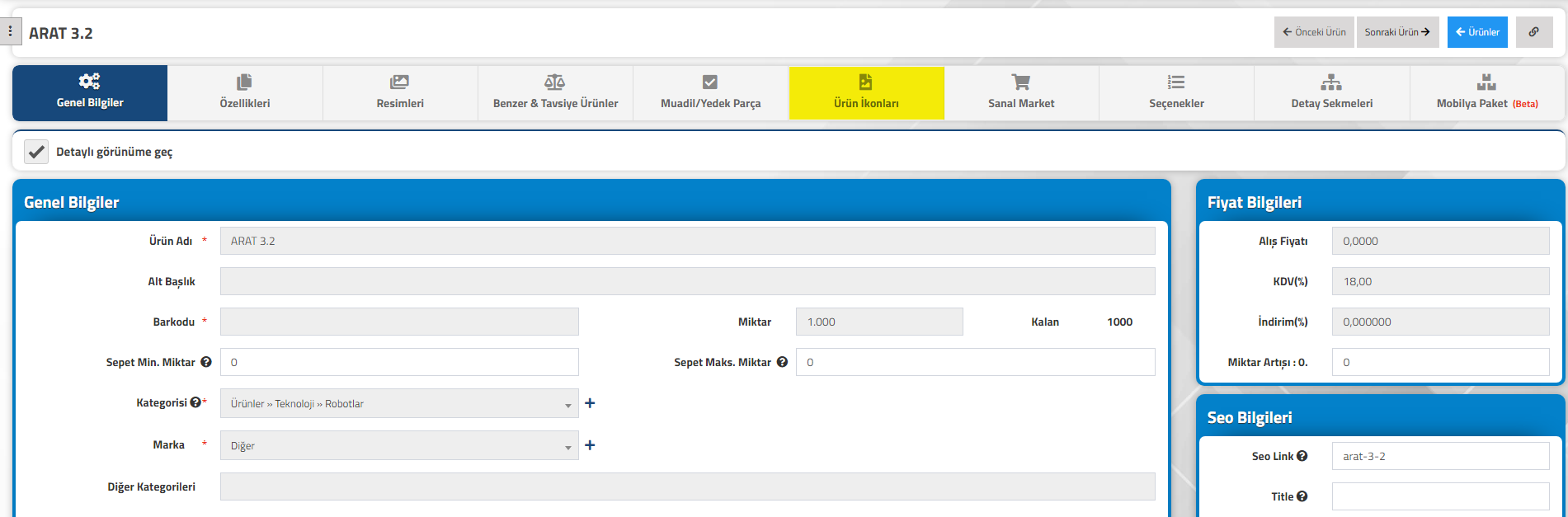The height and width of the screenshot is (517, 1568).
Task: Go to next product with Sonraki Ürün
Action: point(1397,32)
